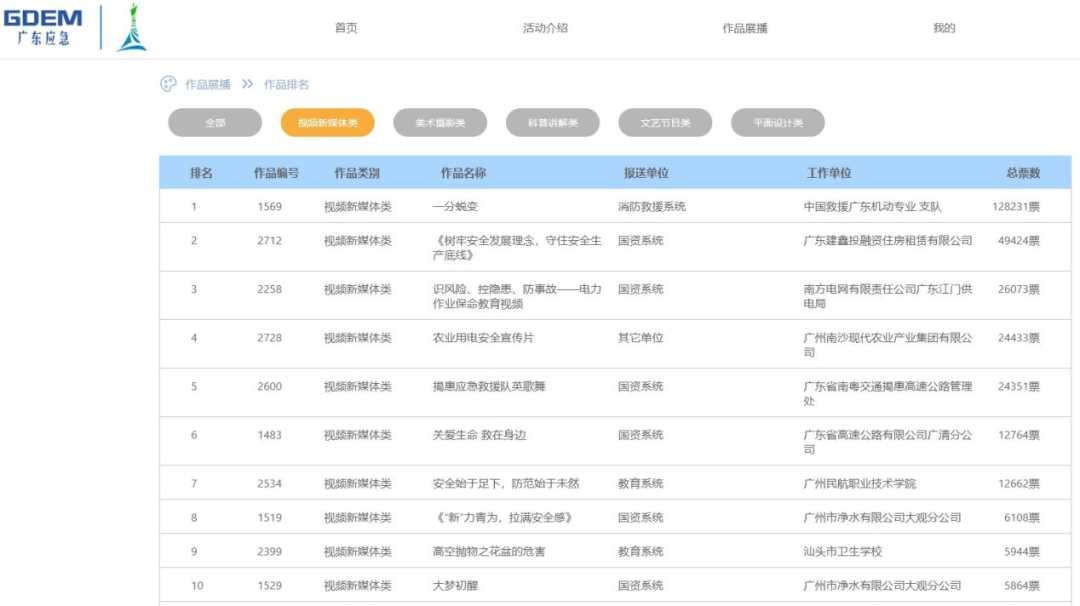
Task: Open the 活动介绍 navigation item
Action: click(545, 28)
